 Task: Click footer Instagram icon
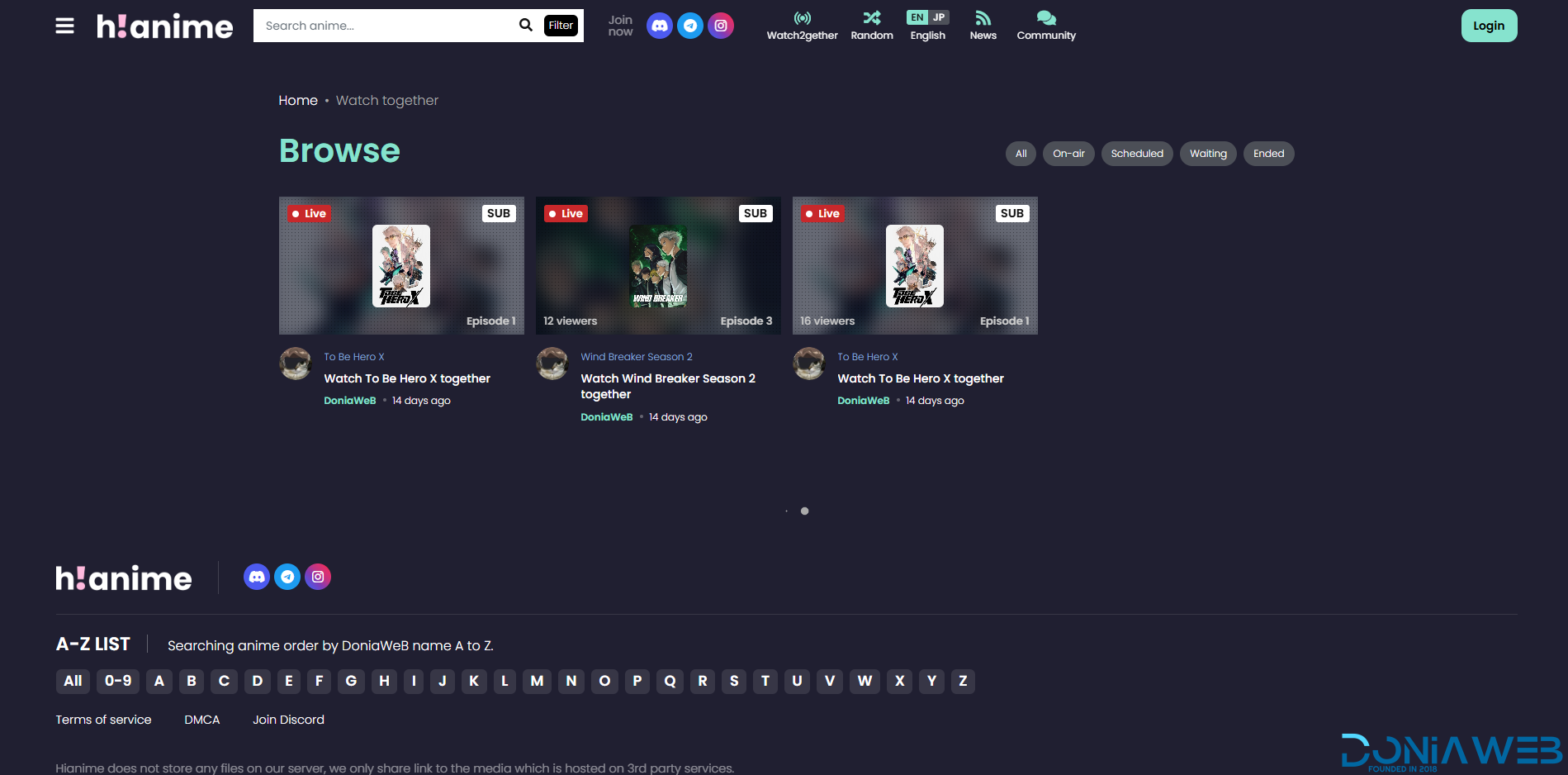pos(318,577)
